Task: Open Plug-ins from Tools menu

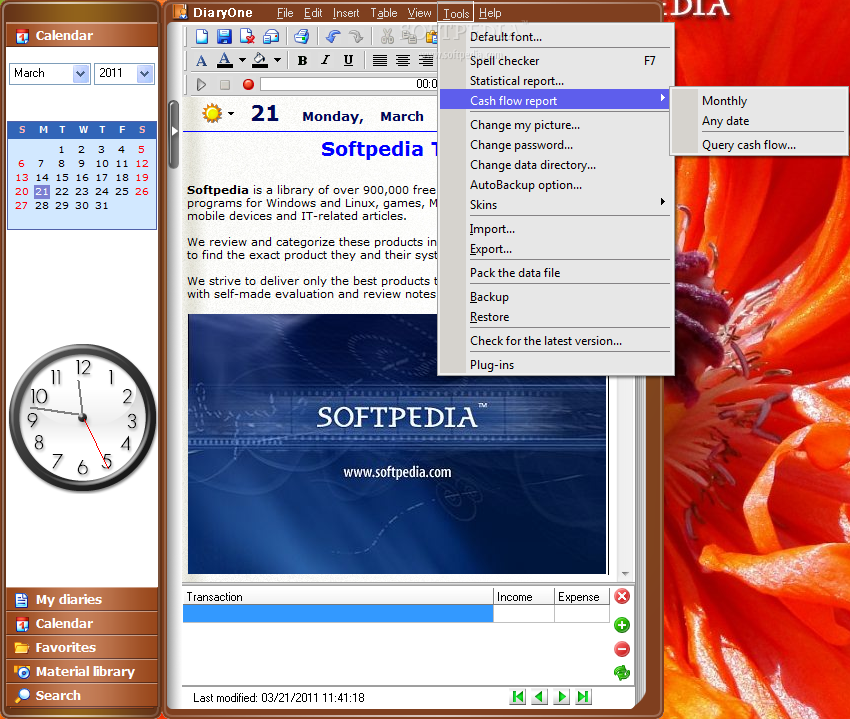Action: point(556,365)
